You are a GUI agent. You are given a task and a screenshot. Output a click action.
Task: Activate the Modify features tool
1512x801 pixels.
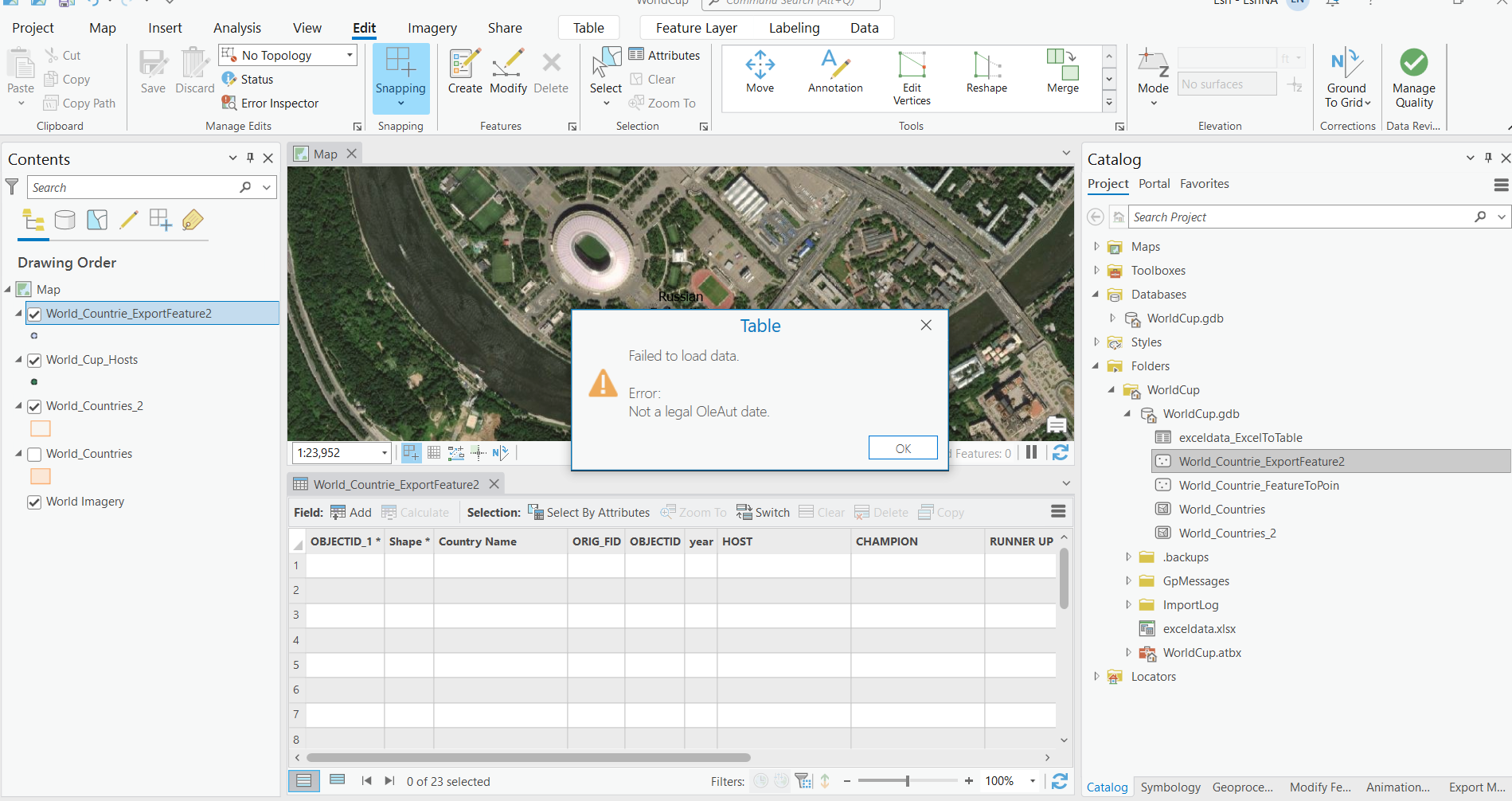[508, 72]
